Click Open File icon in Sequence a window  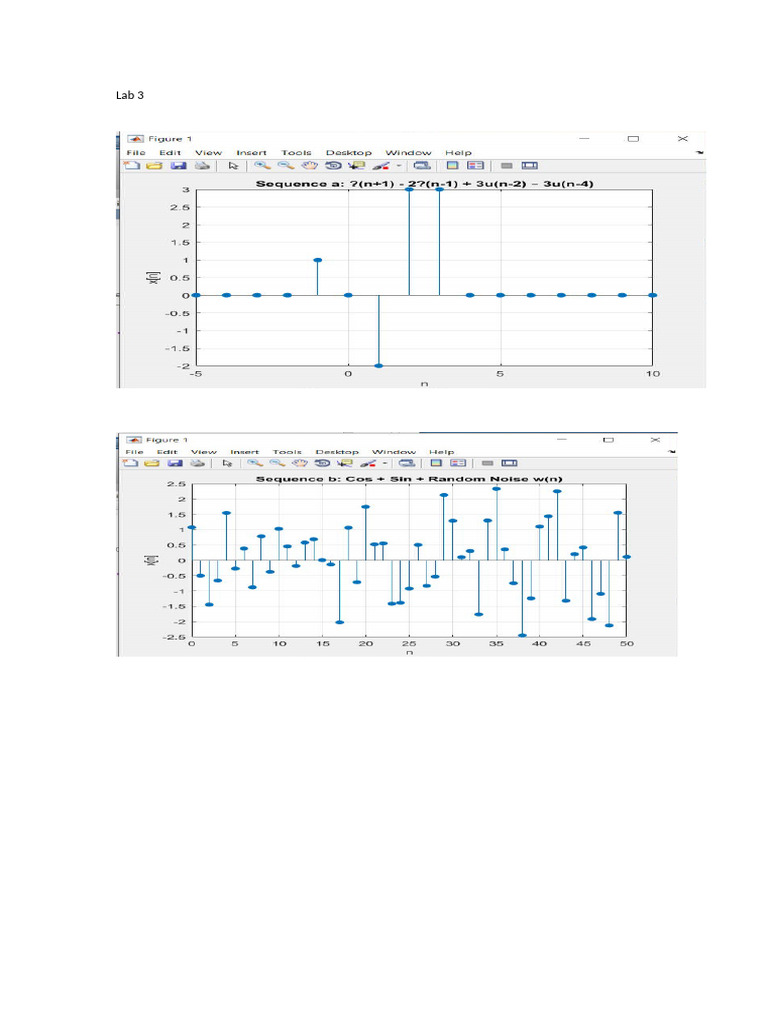[154, 166]
